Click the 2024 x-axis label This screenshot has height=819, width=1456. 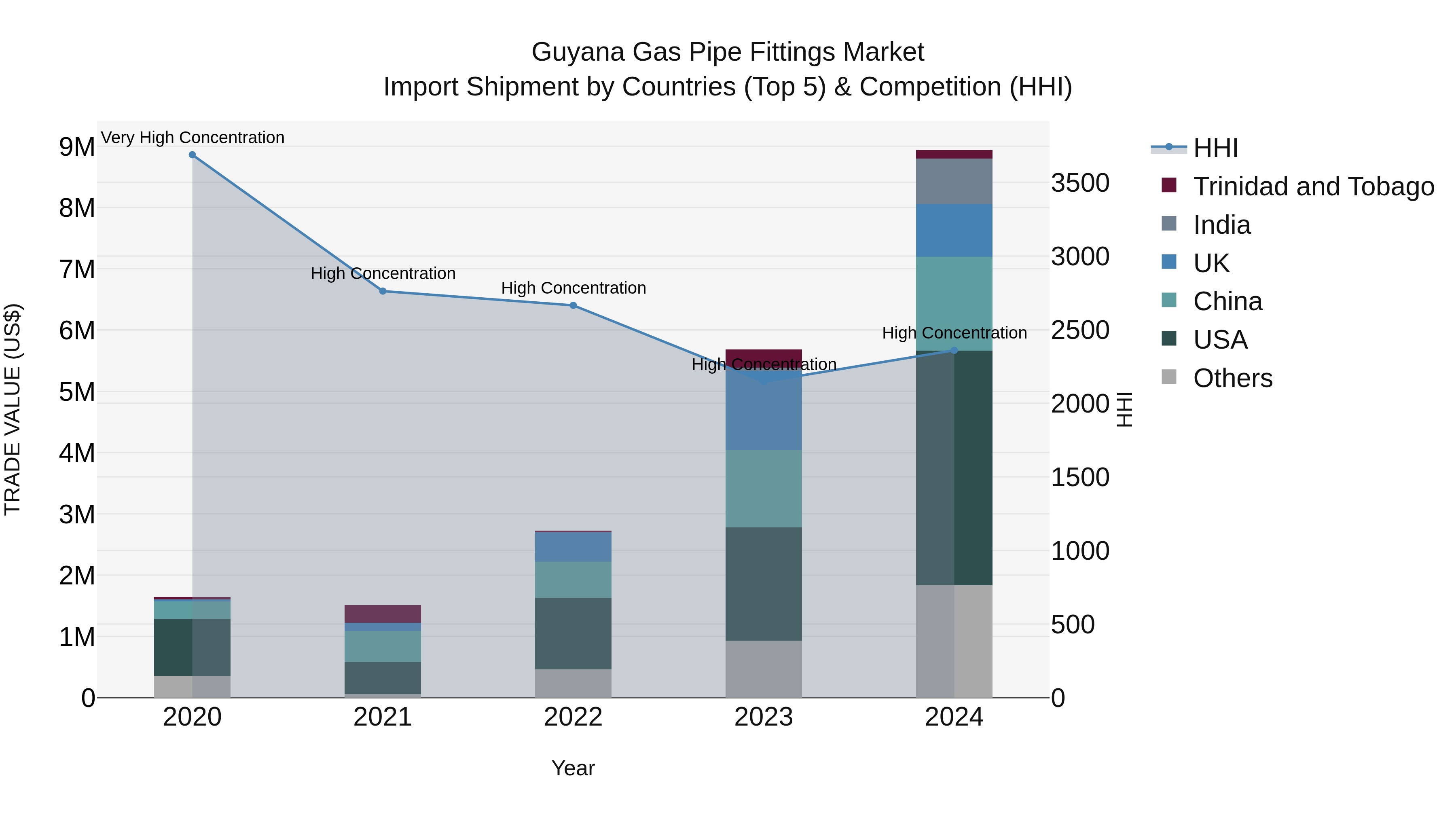click(954, 717)
